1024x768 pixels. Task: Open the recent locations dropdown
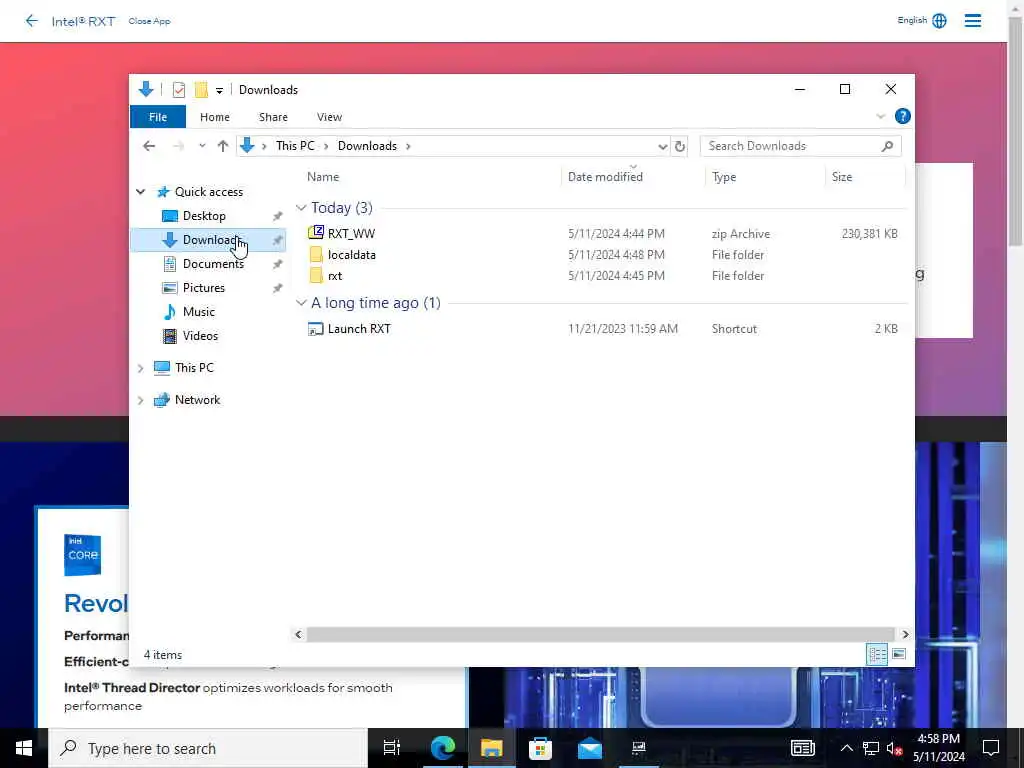(202, 146)
